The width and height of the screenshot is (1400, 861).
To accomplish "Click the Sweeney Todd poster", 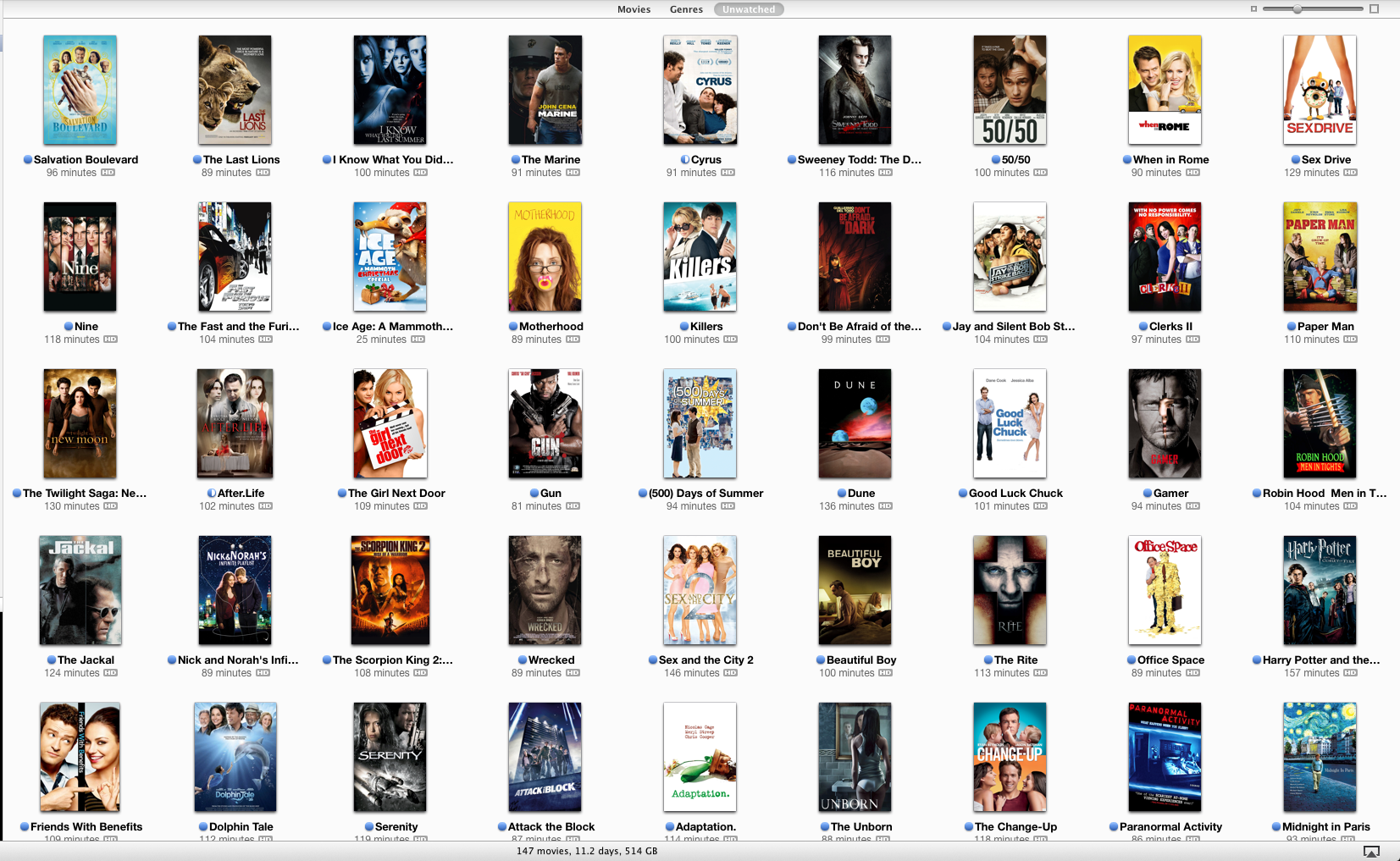I will [x=855, y=90].
